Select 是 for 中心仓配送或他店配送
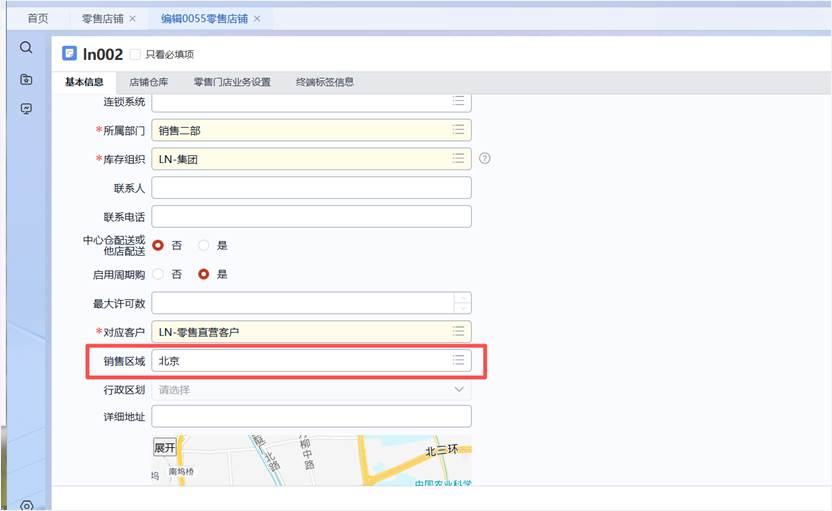The width and height of the screenshot is (832, 511). (204, 245)
